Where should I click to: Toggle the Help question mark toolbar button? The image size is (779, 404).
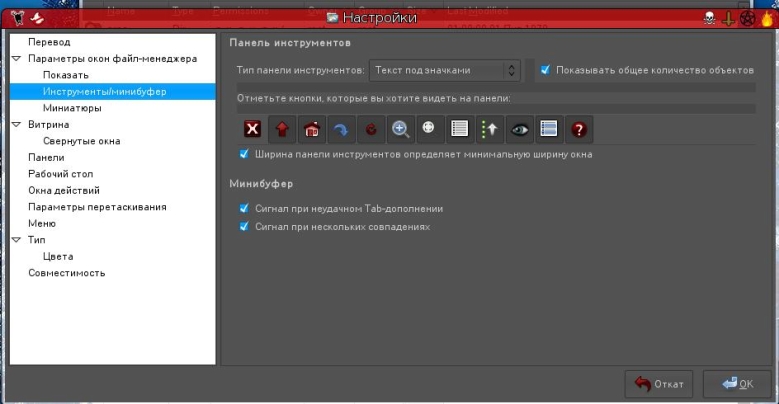coord(579,129)
